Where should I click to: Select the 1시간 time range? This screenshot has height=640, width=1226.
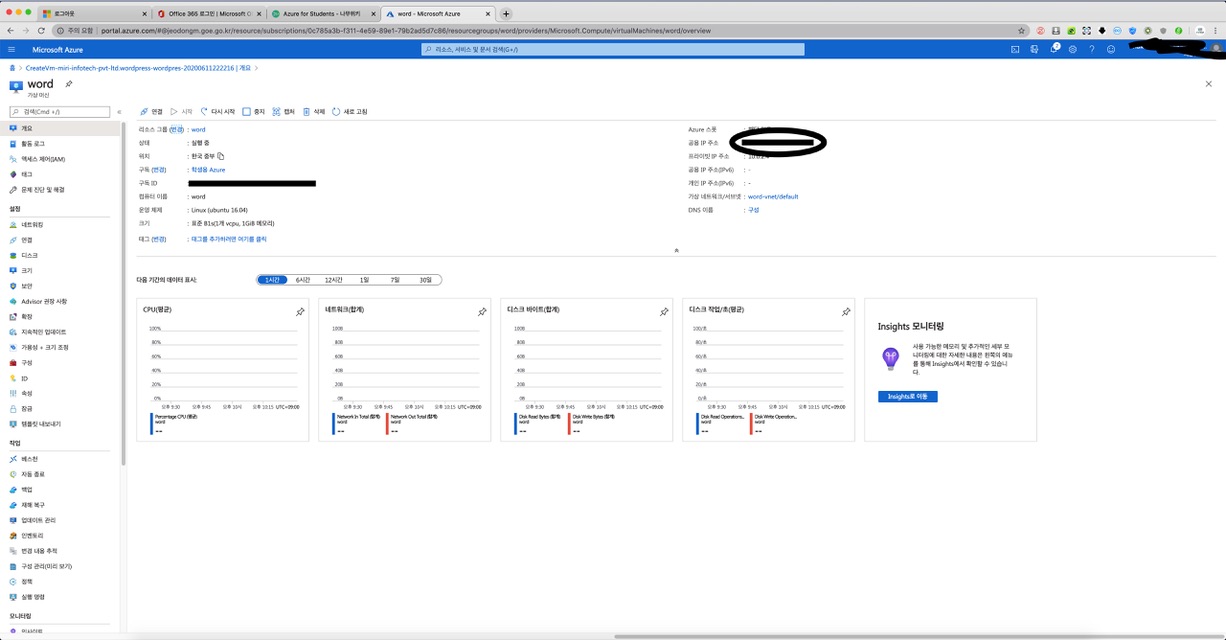click(x=273, y=280)
